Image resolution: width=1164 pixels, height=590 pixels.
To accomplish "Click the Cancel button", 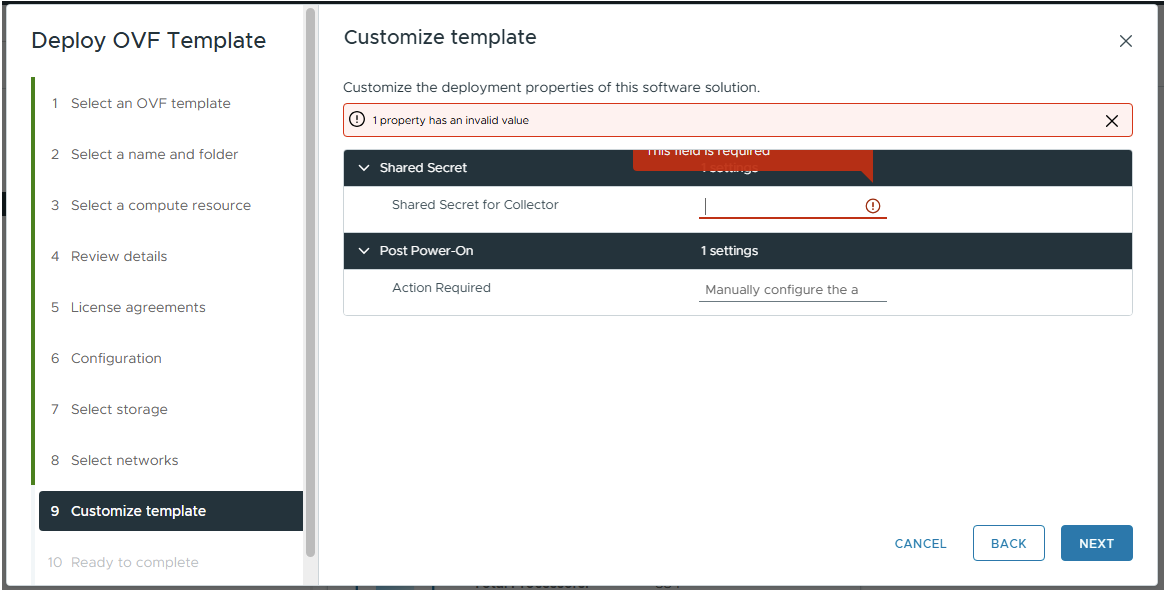I will point(921,543).
